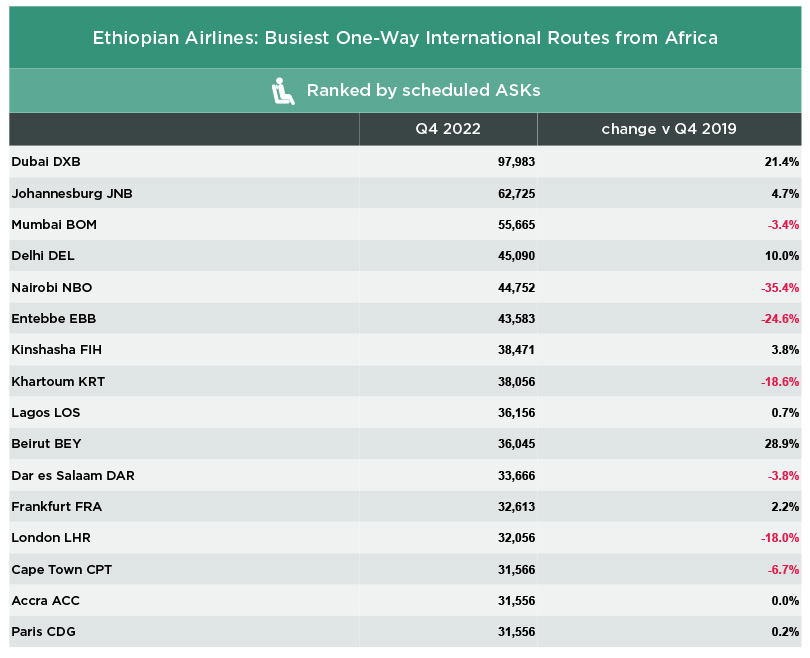
Task: Click the Q4 2022 column header
Action: point(448,129)
